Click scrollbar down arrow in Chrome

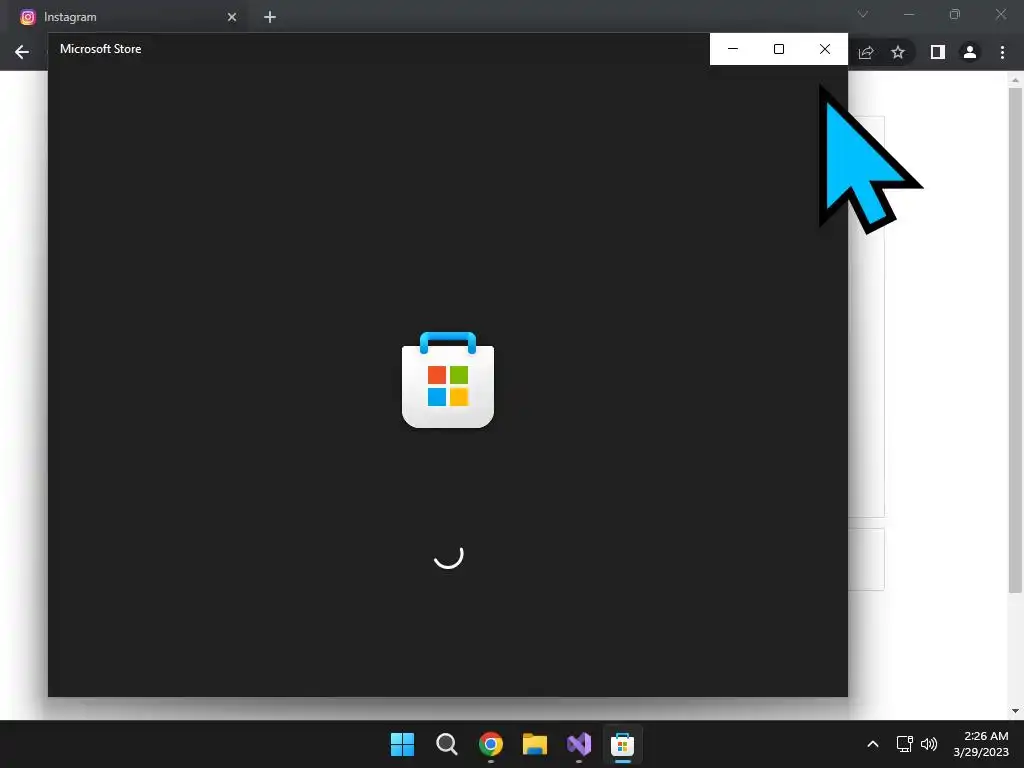click(x=1015, y=711)
